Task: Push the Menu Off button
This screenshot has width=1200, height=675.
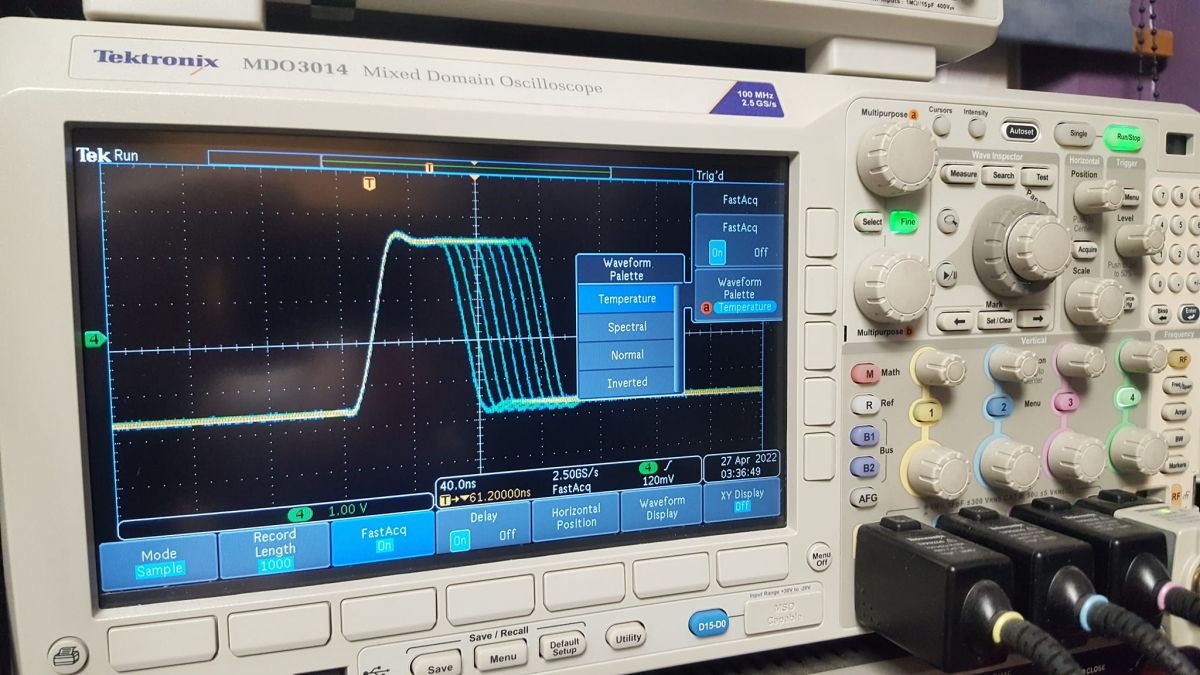Action: coord(820,557)
